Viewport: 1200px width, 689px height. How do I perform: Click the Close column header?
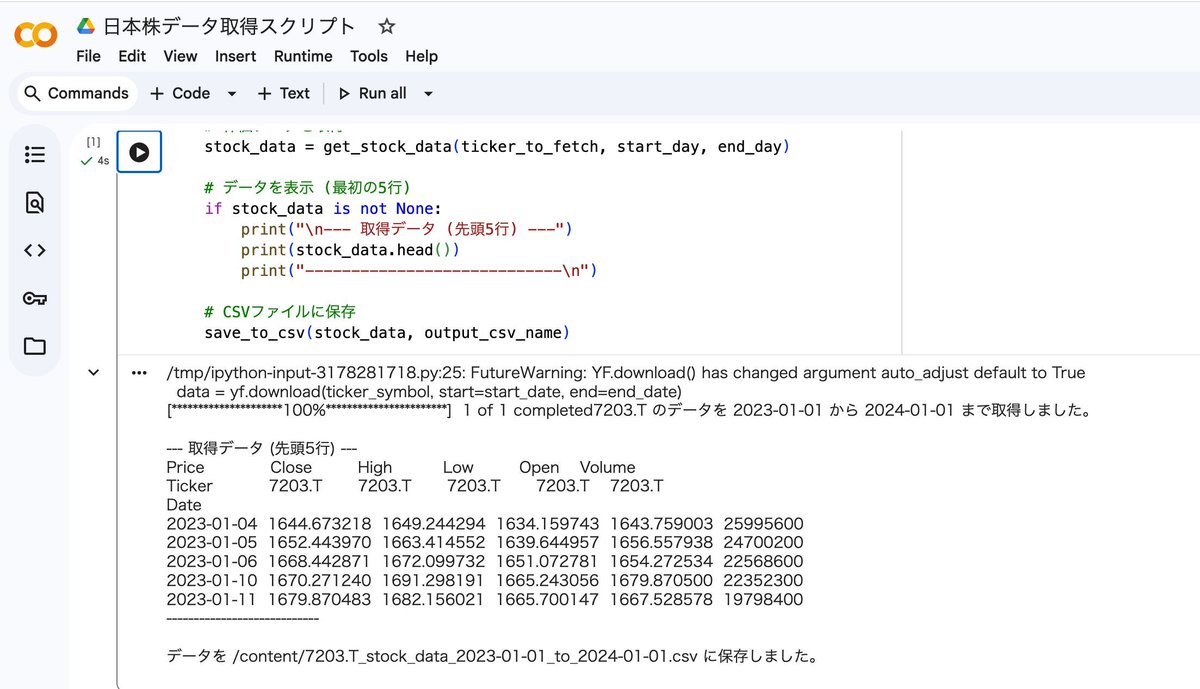[x=291, y=467]
